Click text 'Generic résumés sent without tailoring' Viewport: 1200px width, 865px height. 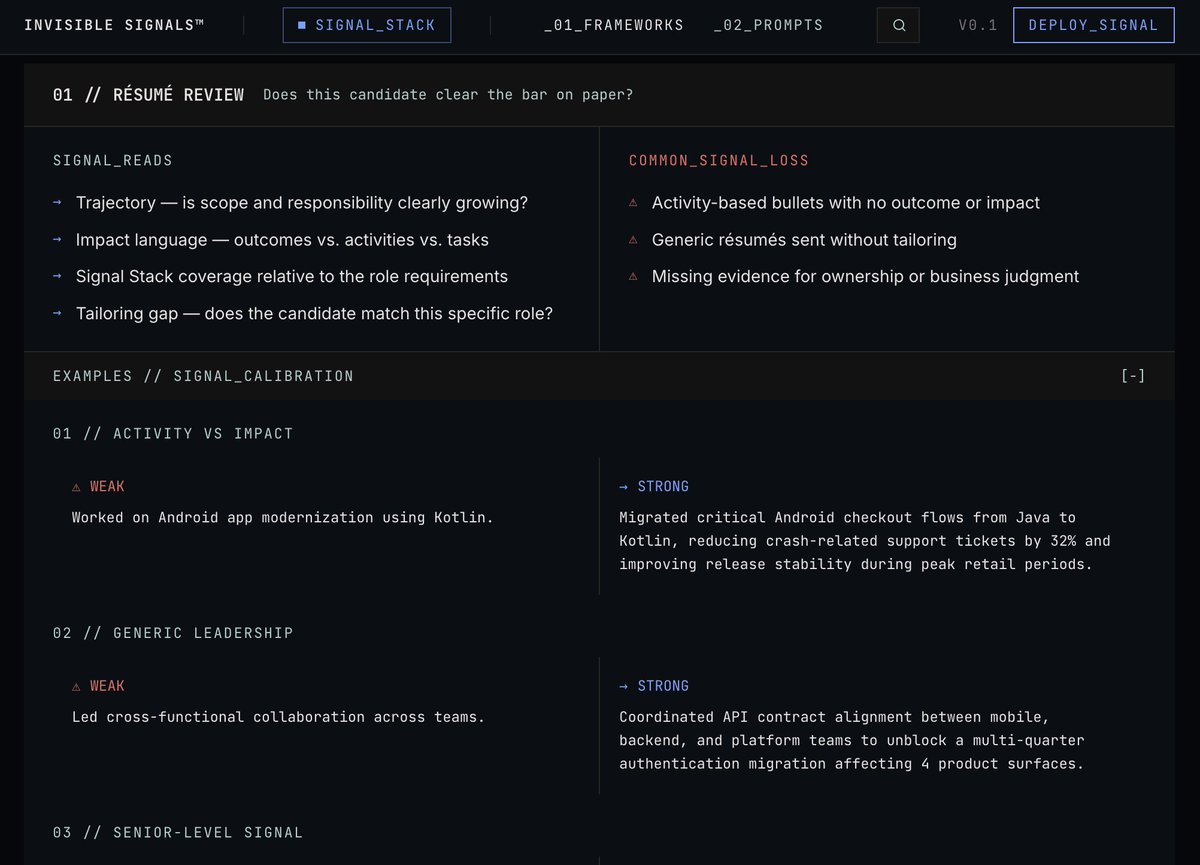[804, 240]
